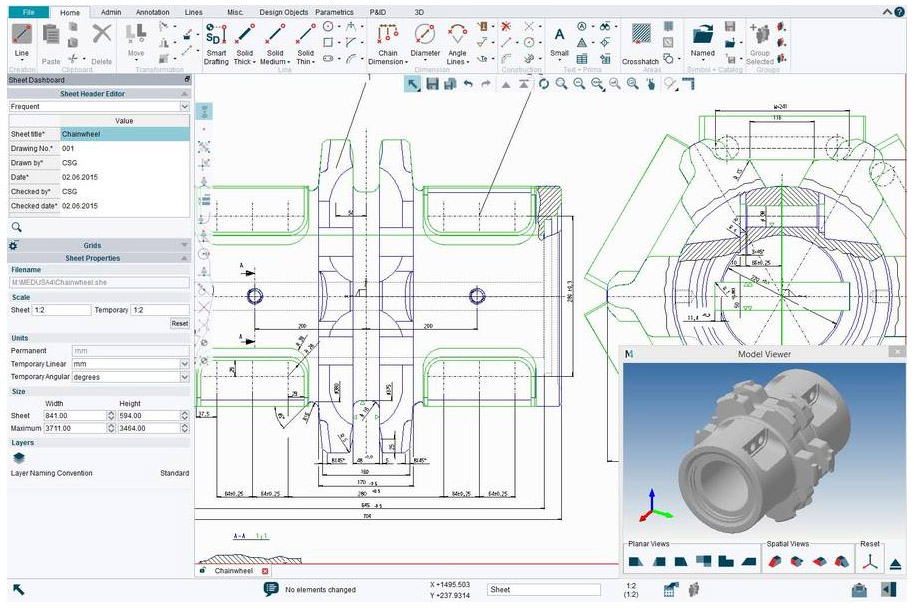Image resolution: width=914 pixels, height=610 pixels.
Task: Click the Temporary scale input field
Action: [160, 310]
